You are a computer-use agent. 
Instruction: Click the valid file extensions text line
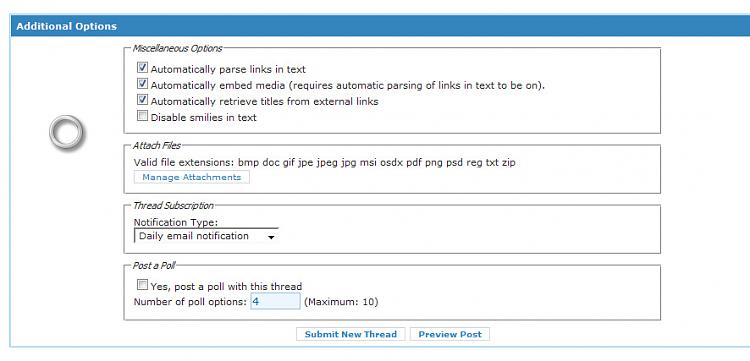click(324, 163)
